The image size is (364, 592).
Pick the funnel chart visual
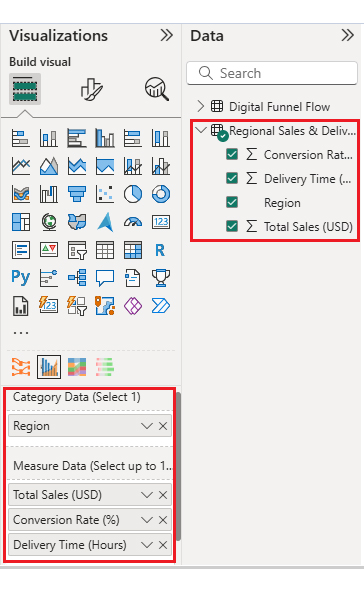tap(77, 194)
